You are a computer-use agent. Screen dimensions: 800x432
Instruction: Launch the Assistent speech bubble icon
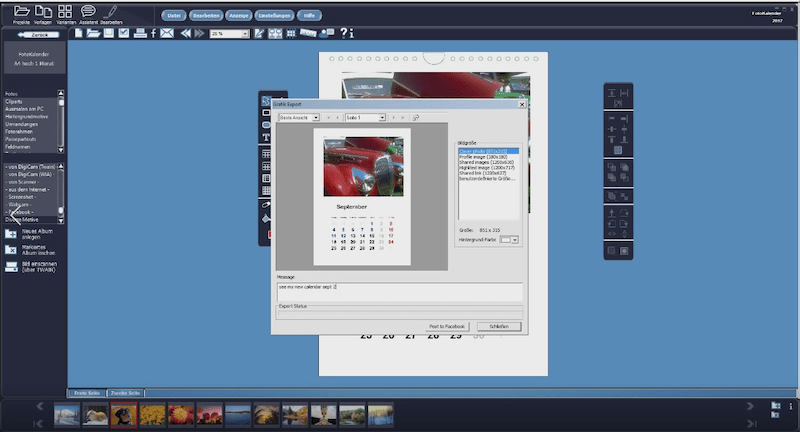(88, 12)
